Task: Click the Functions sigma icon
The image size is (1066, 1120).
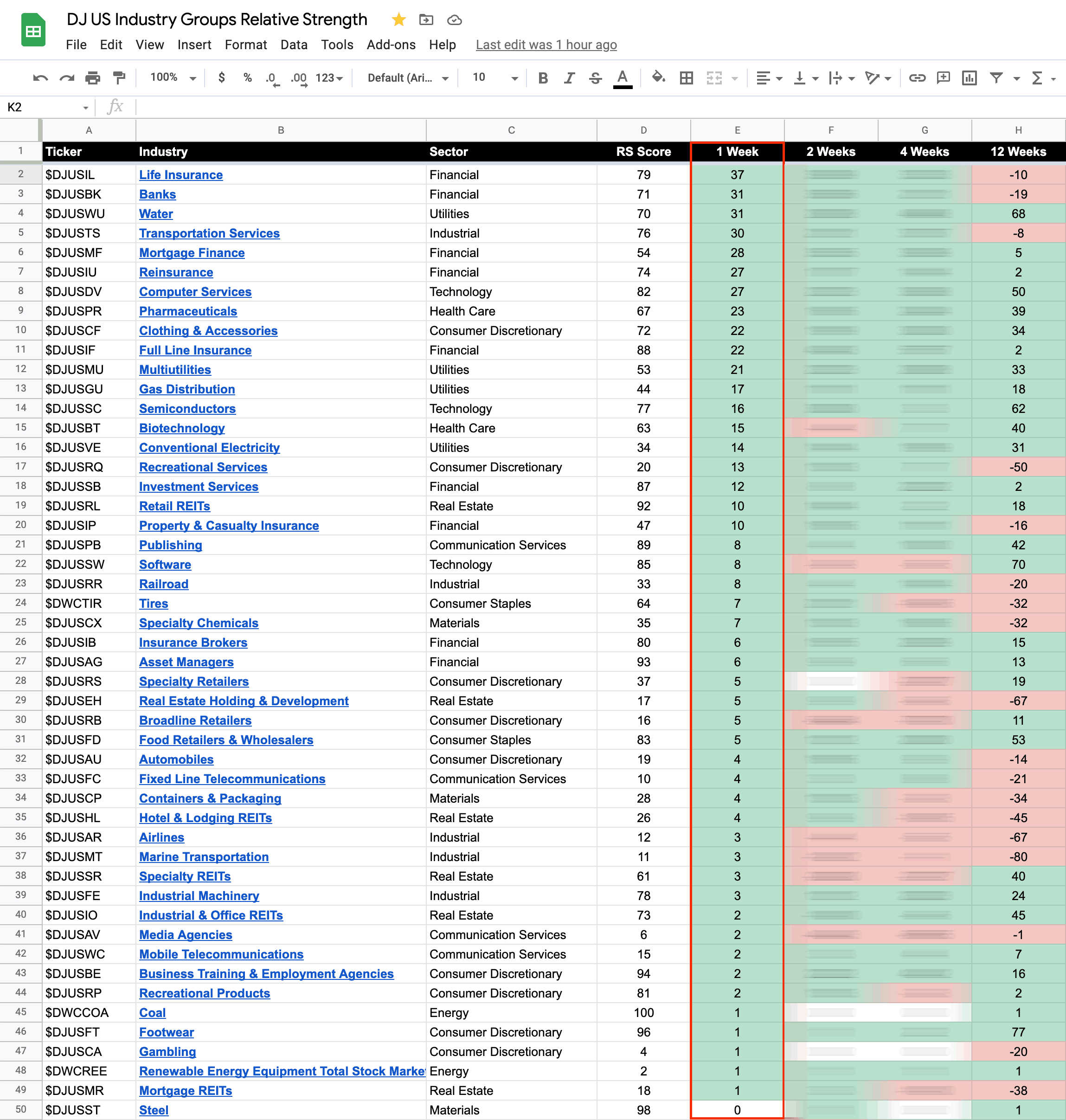Action: pyautogui.click(x=1038, y=78)
